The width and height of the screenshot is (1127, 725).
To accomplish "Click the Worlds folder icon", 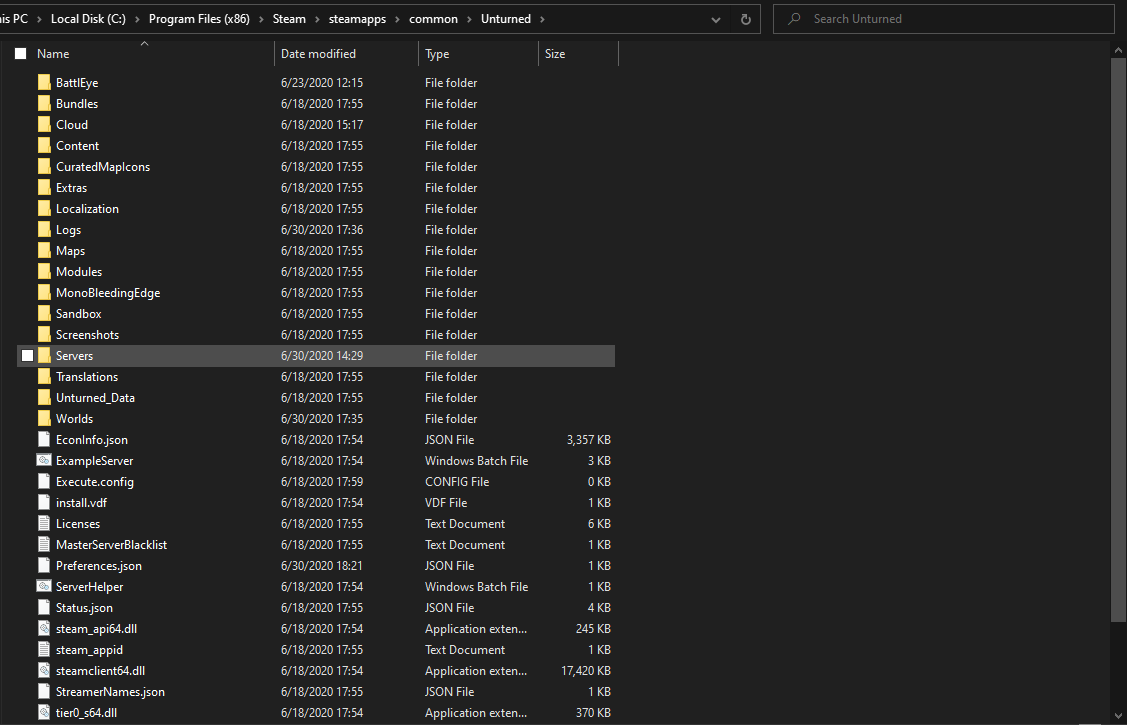I will (44, 419).
